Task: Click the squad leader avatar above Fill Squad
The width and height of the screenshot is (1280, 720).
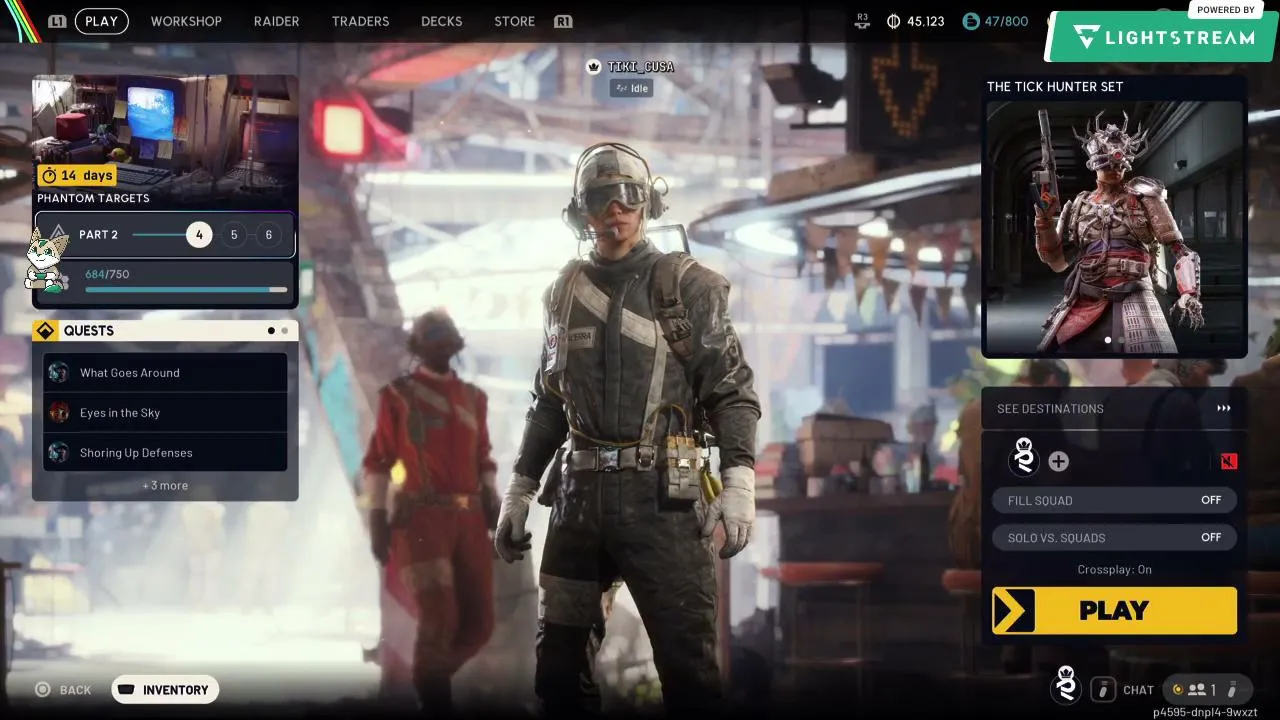Action: (x=1024, y=456)
